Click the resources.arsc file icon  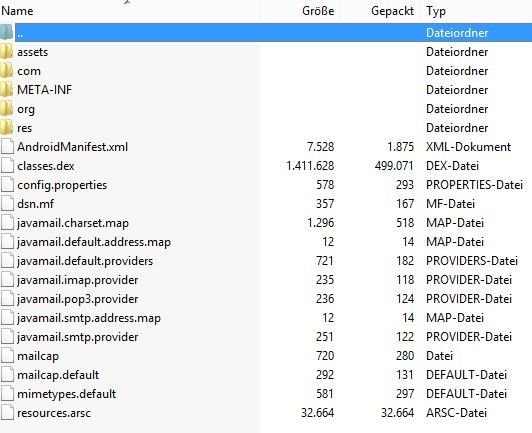click(7, 413)
